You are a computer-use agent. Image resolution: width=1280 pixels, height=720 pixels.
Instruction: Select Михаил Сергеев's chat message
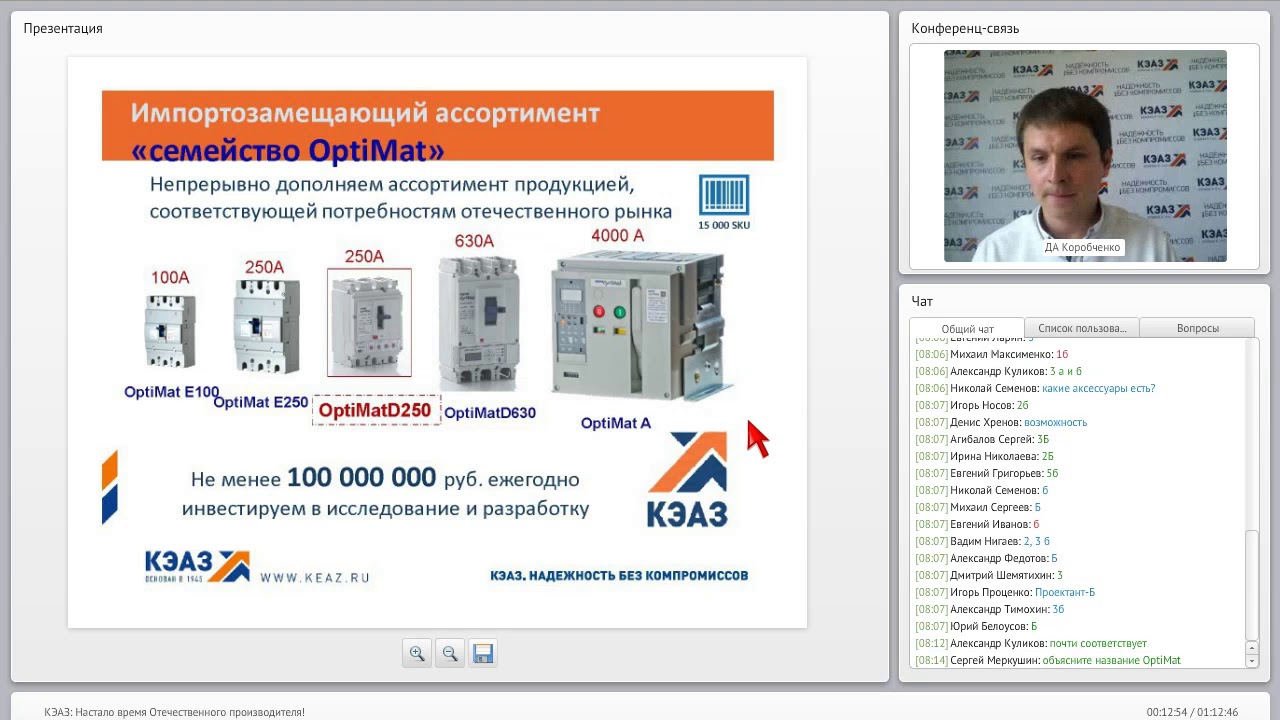tap(978, 507)
